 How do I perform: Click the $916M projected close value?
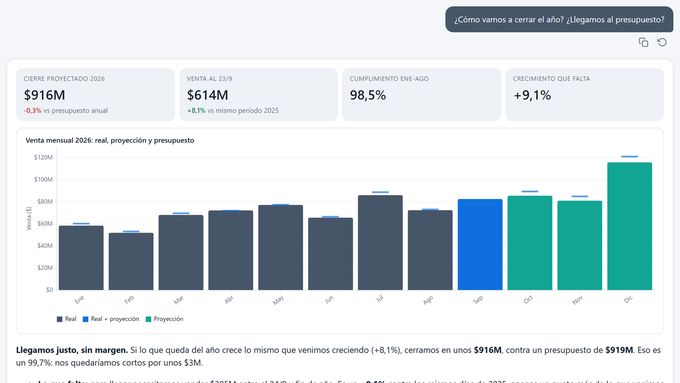pyautogui.click(x=44, y=95)
